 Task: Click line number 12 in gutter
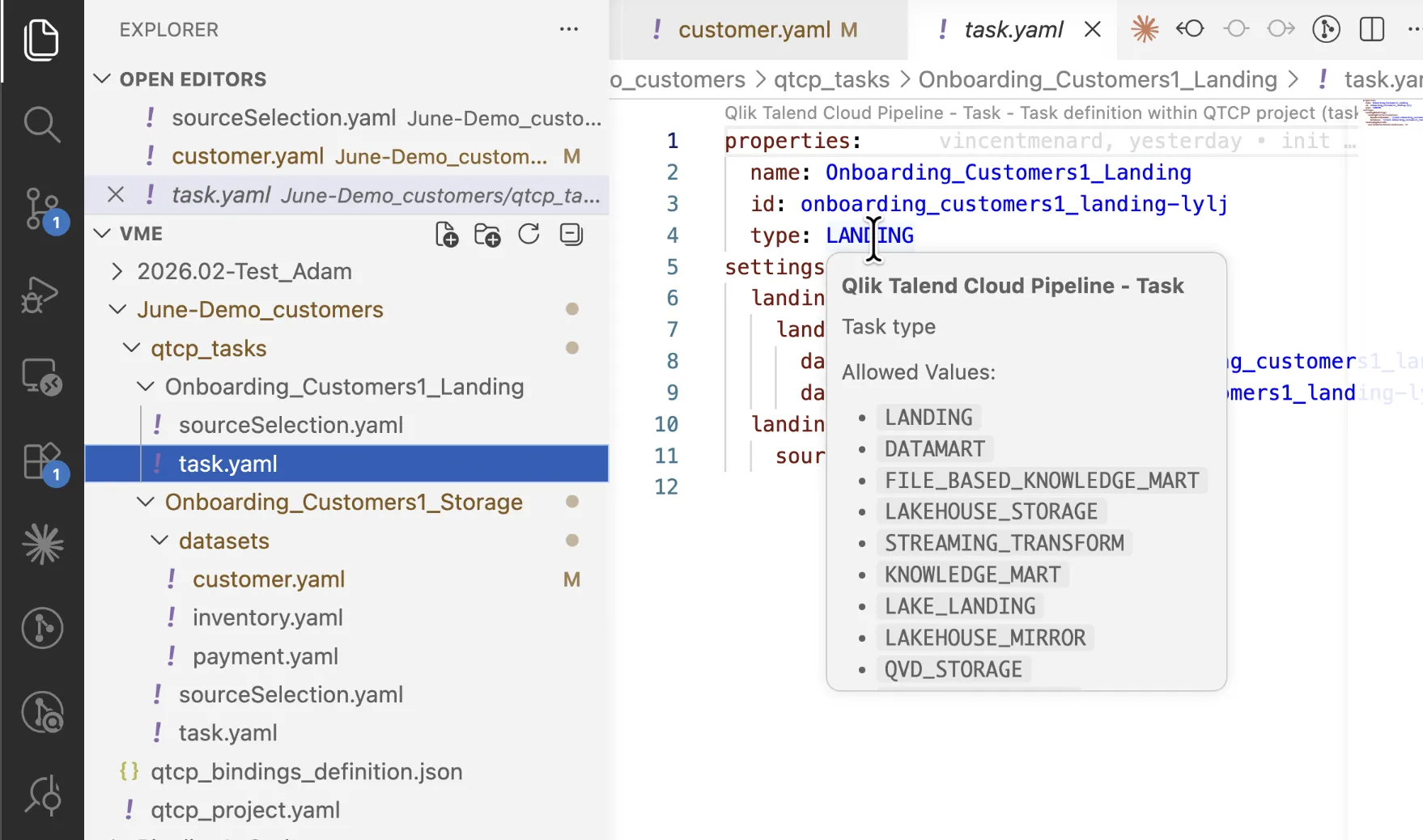pyautogui.click(x=666, y=486)
